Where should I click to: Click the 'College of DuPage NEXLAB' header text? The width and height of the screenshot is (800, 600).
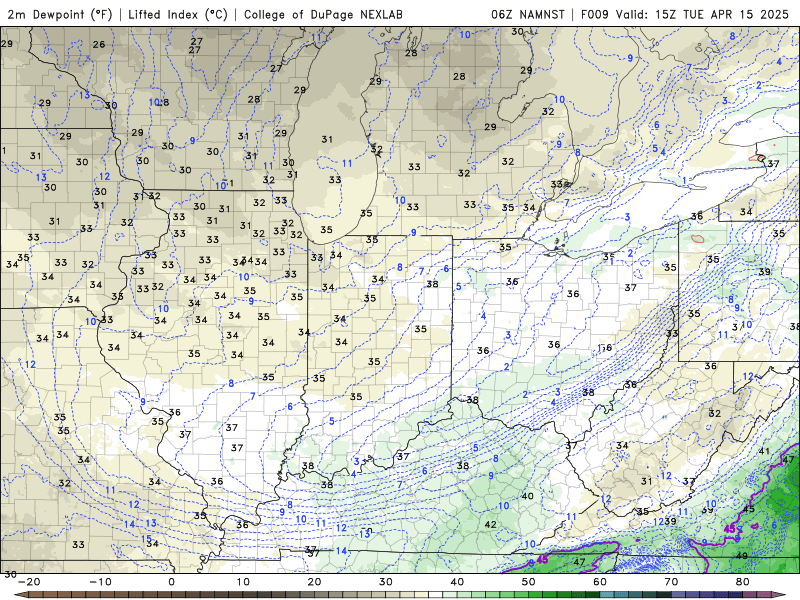pyautogui.click(x=323, y=14)
